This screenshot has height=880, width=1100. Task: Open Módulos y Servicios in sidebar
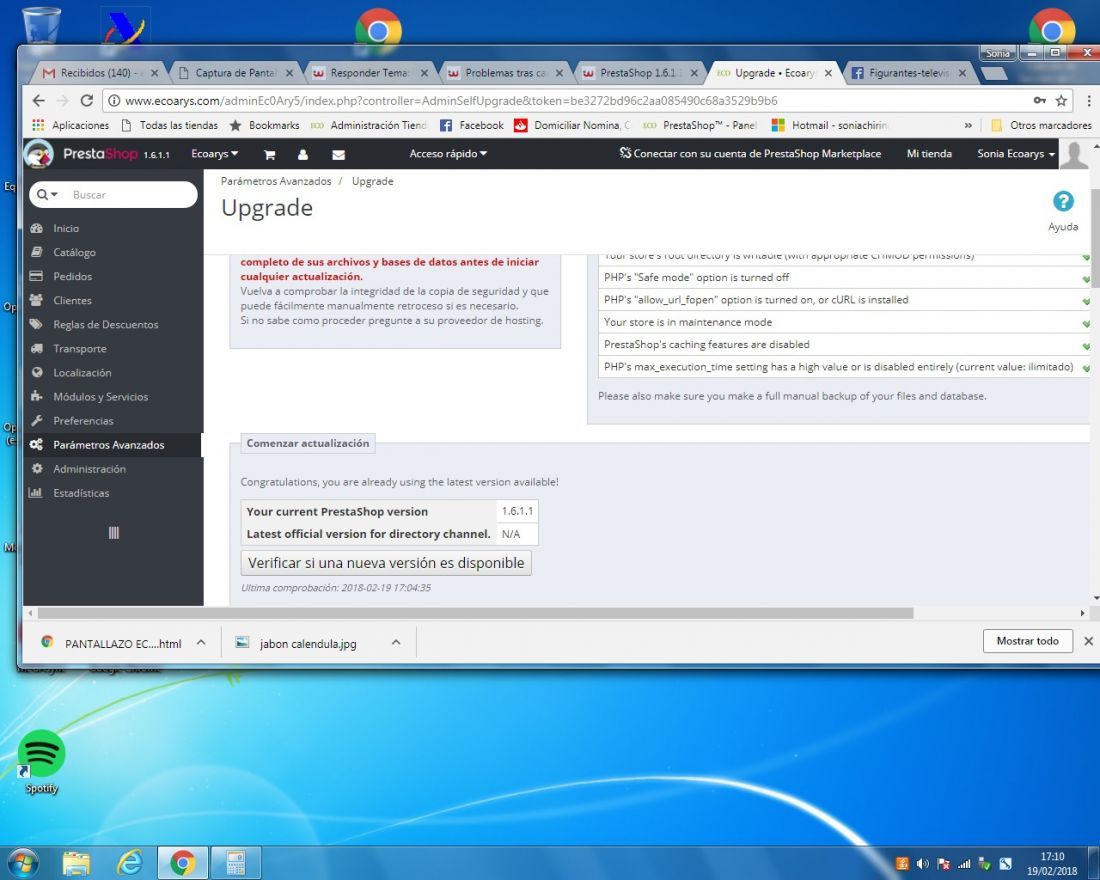tap(100, 396)
